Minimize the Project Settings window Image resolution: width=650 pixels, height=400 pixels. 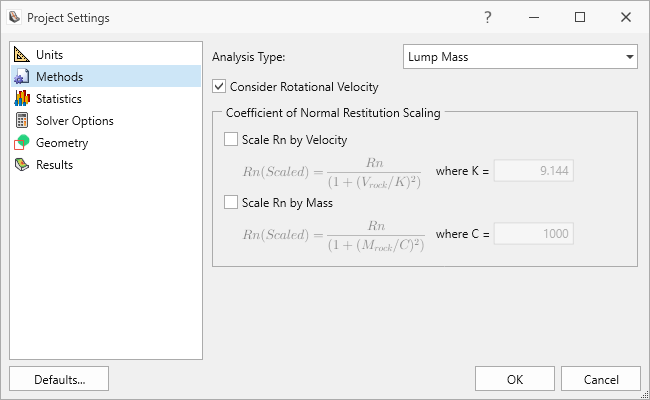click(534, 17)
